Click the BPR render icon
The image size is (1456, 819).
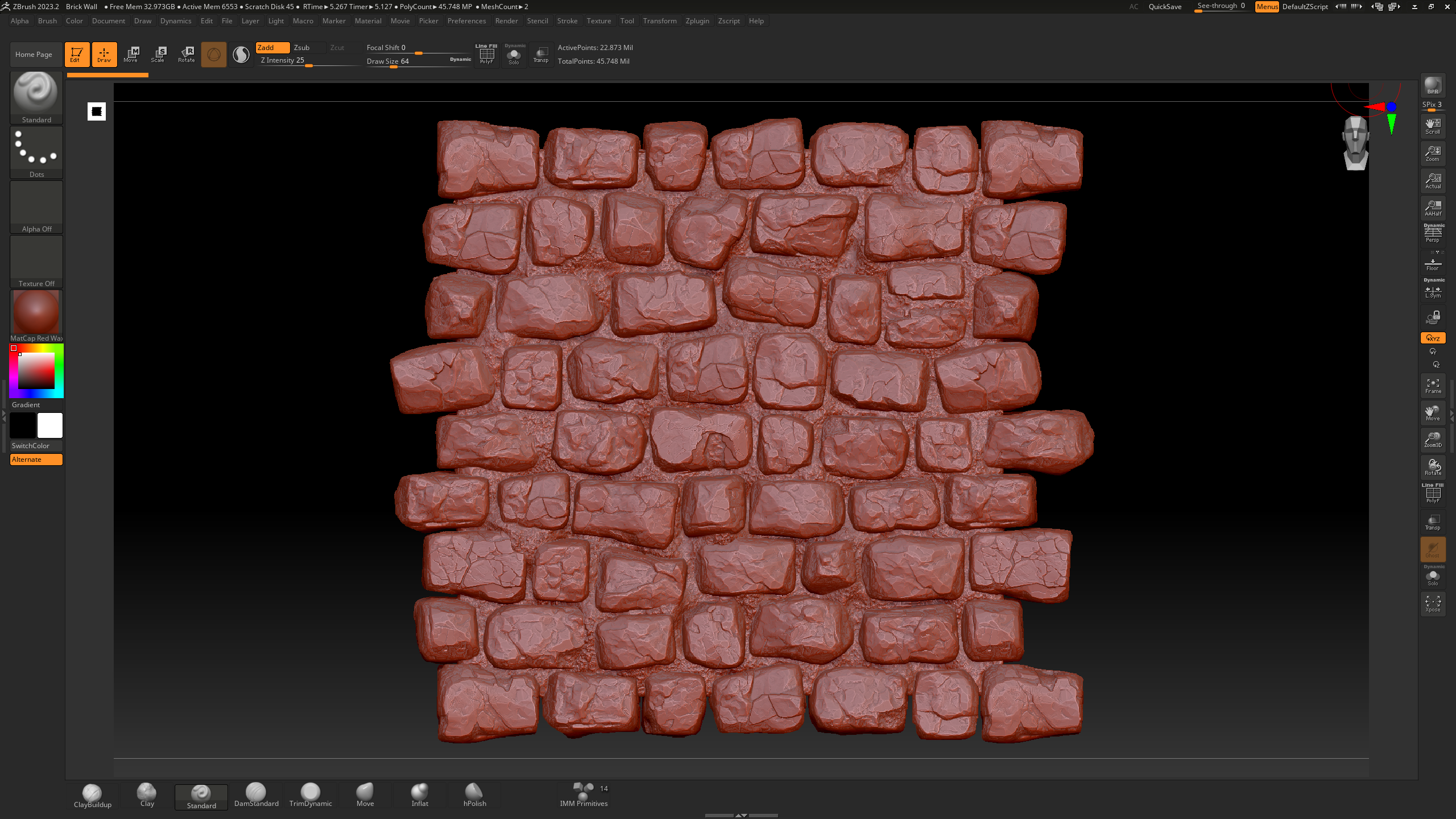click(1433, 86)
